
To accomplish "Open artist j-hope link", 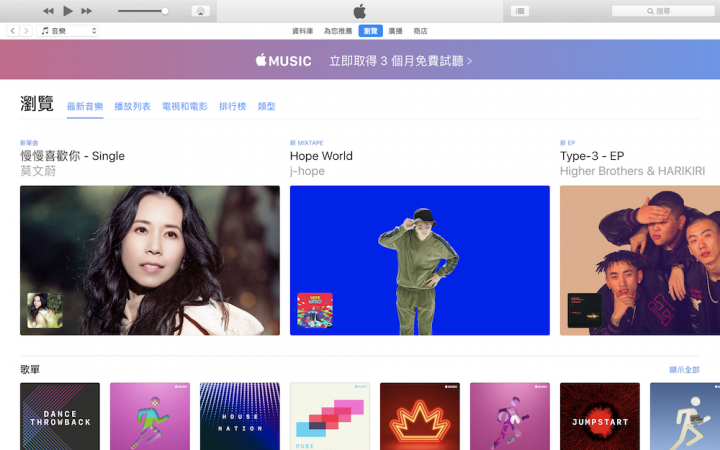I will (x=307, y=171).
